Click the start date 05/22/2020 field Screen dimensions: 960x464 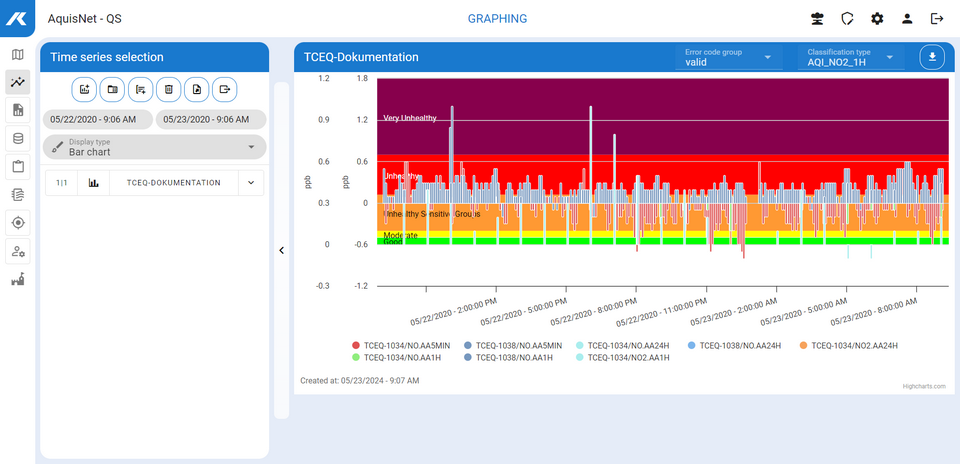pos(98,119)
